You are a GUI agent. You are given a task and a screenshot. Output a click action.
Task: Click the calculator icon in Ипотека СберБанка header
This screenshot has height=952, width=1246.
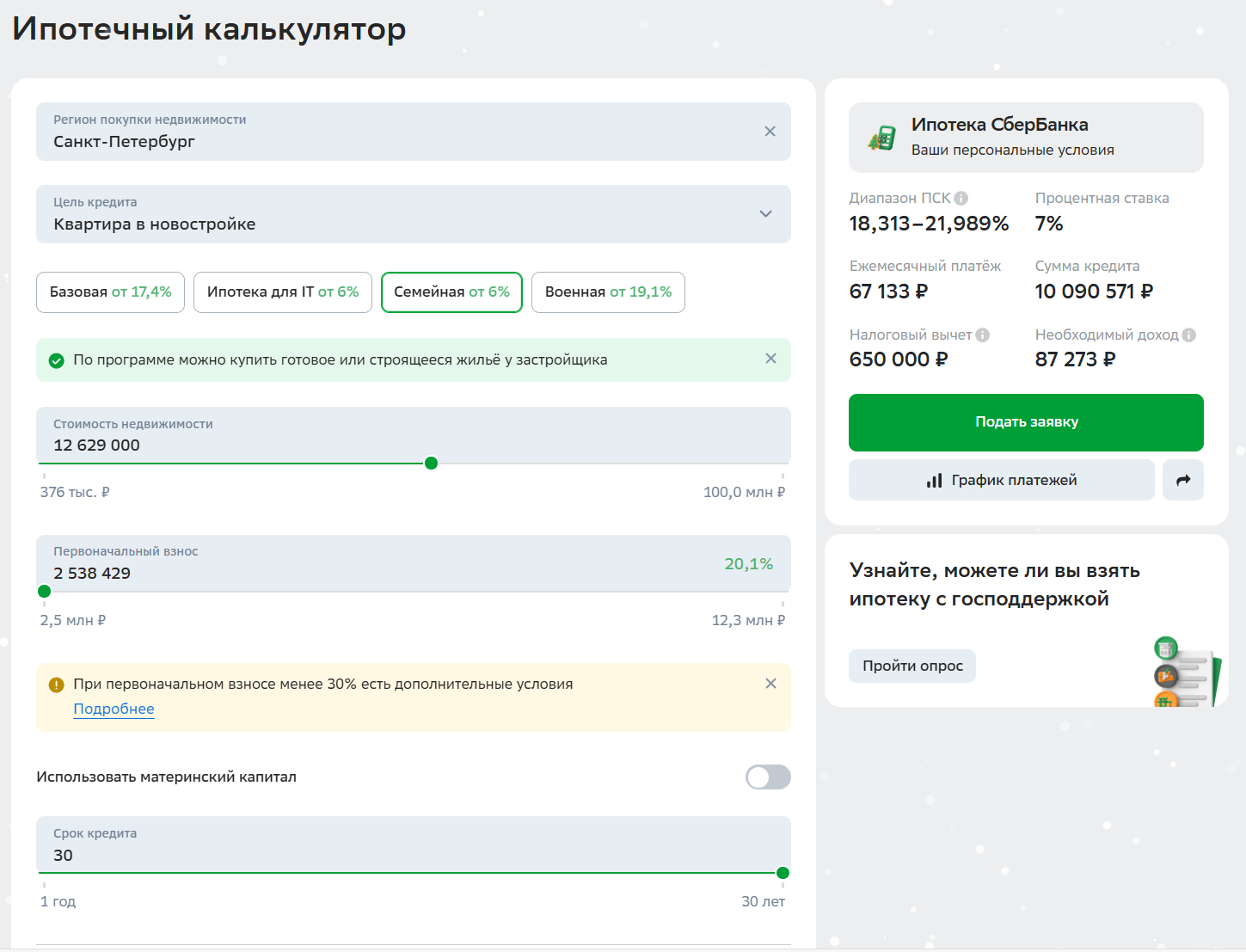881,138
